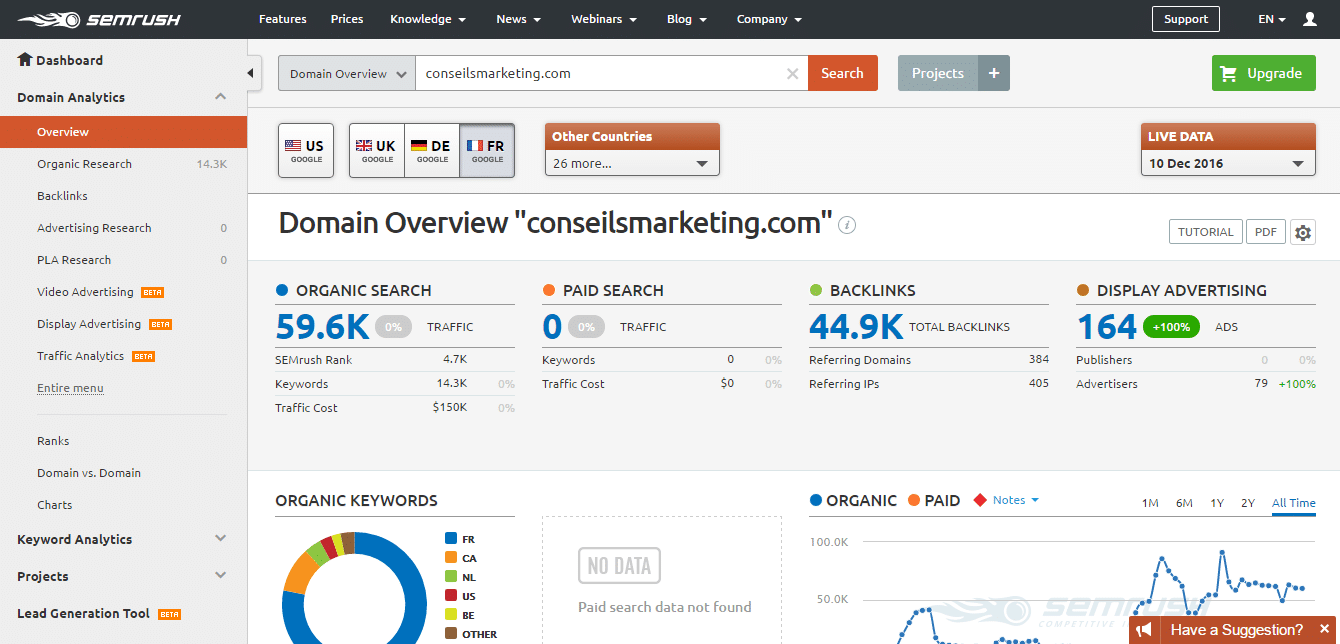This screenshot has width=1340, height=644.
Task: Click the sidebar collapse arrow
Action: pyautogui.click(x=250, y=73)
